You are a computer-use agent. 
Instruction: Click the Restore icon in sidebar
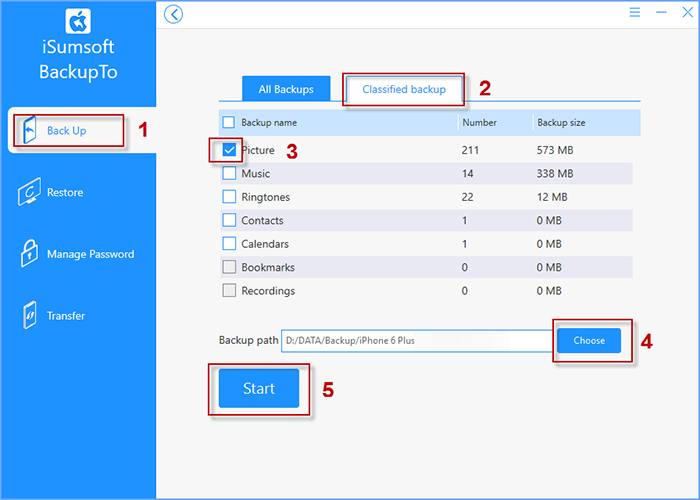click(29, 192)
